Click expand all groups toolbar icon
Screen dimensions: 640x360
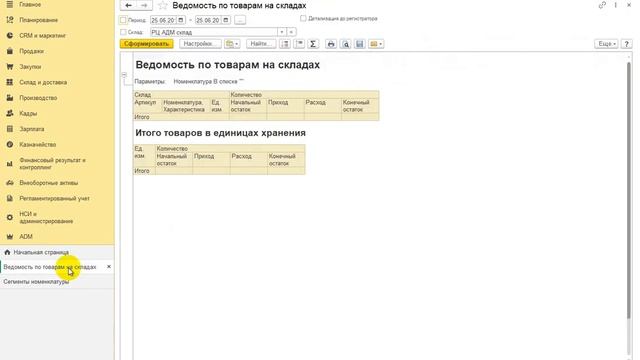285,44
